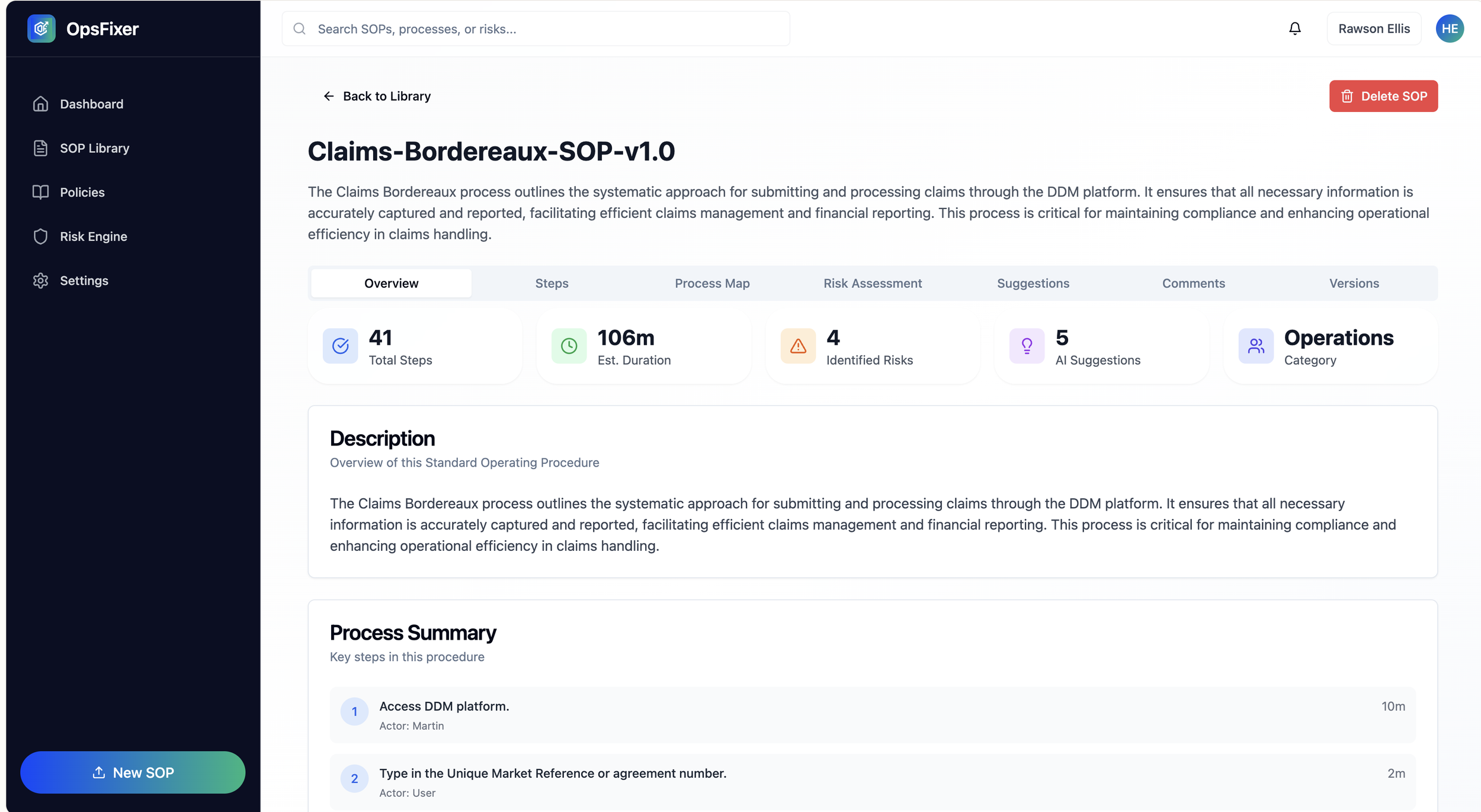Go to SOP Library in sidebar
1481x812 pixels.
point(94,148)
